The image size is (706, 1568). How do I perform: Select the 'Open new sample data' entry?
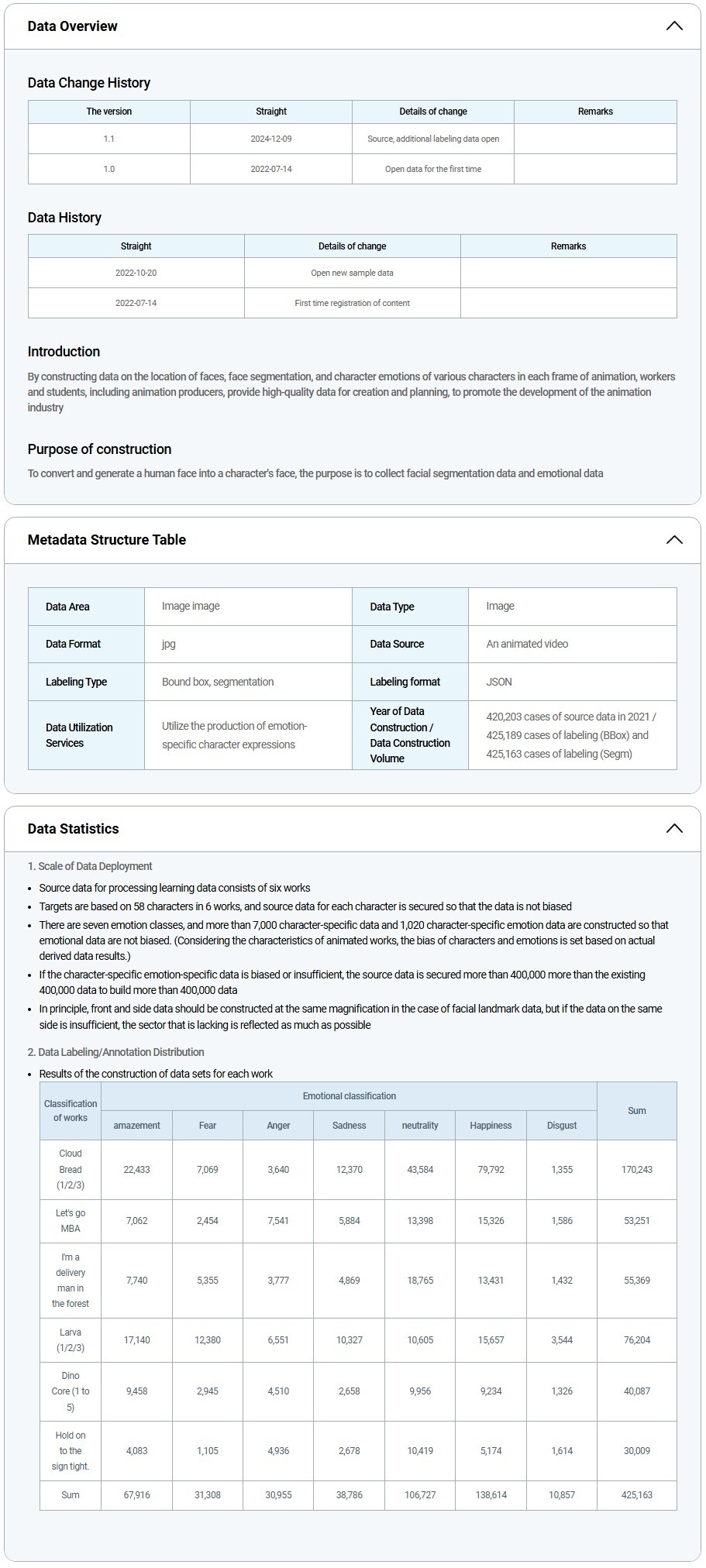[x=353, y=273]
